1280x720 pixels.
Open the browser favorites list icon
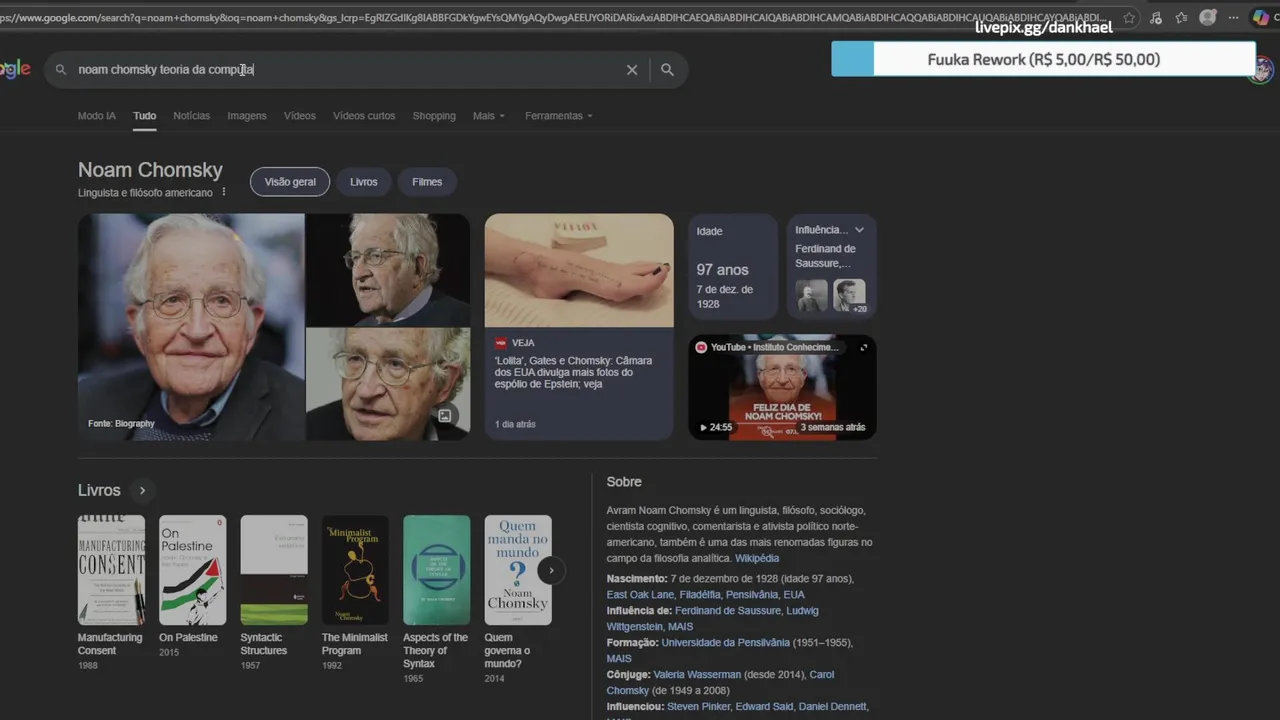(x=1182, y=18)
